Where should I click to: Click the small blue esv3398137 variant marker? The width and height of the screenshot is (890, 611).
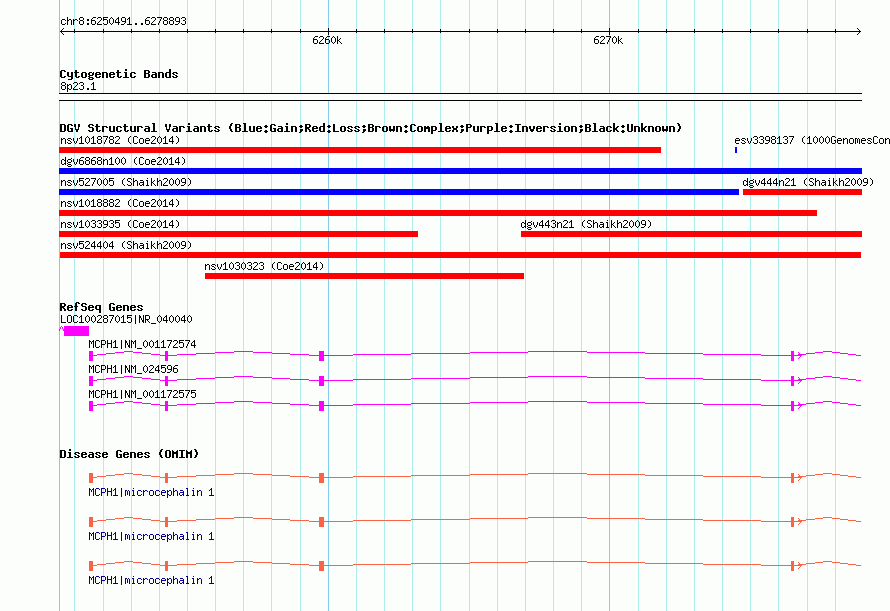point(736,150)
